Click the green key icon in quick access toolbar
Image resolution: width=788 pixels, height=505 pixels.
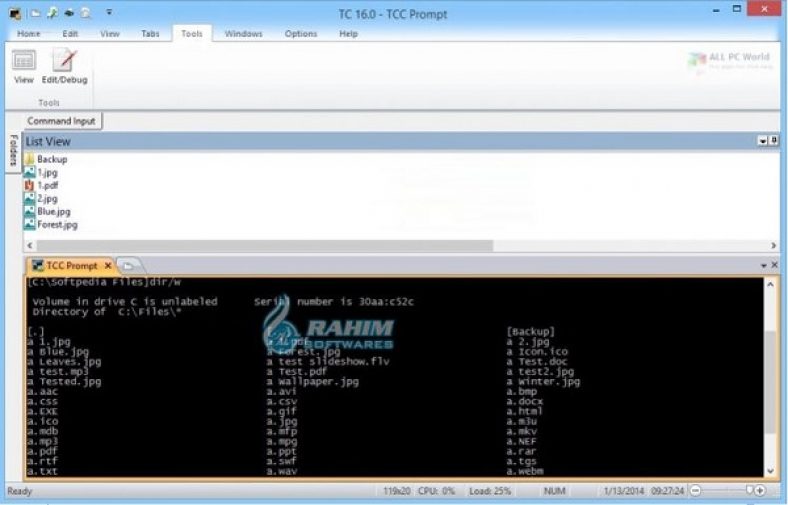pyautogui.click(x=52, y=13)
